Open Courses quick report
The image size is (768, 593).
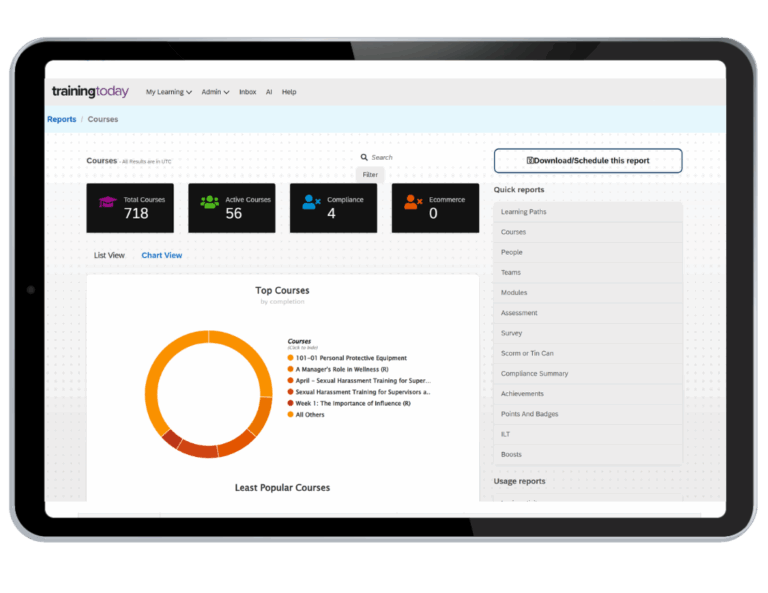click(x=588, y=232)
